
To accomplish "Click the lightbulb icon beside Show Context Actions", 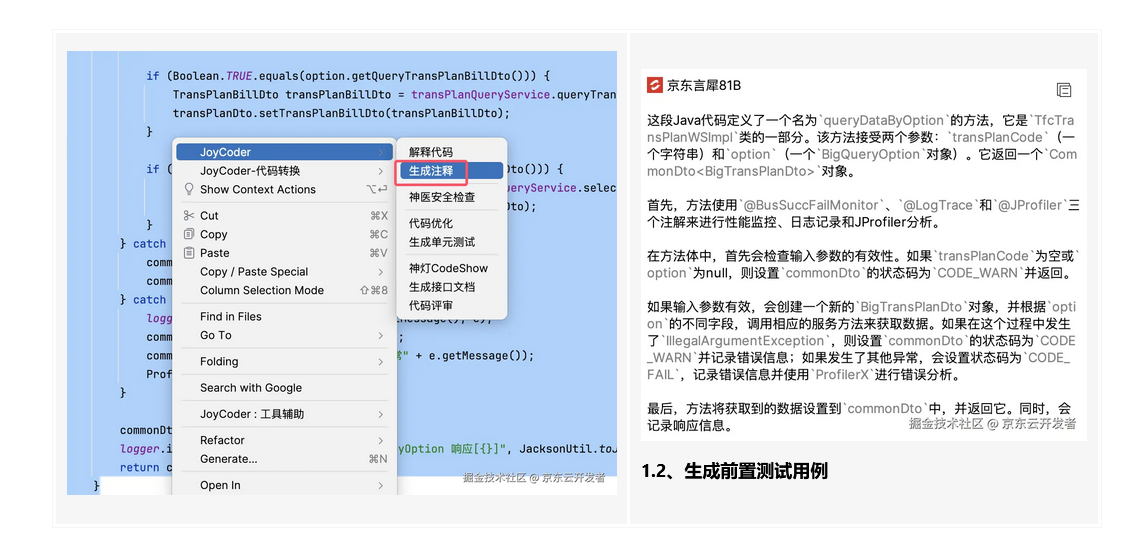I will point(189,189).
